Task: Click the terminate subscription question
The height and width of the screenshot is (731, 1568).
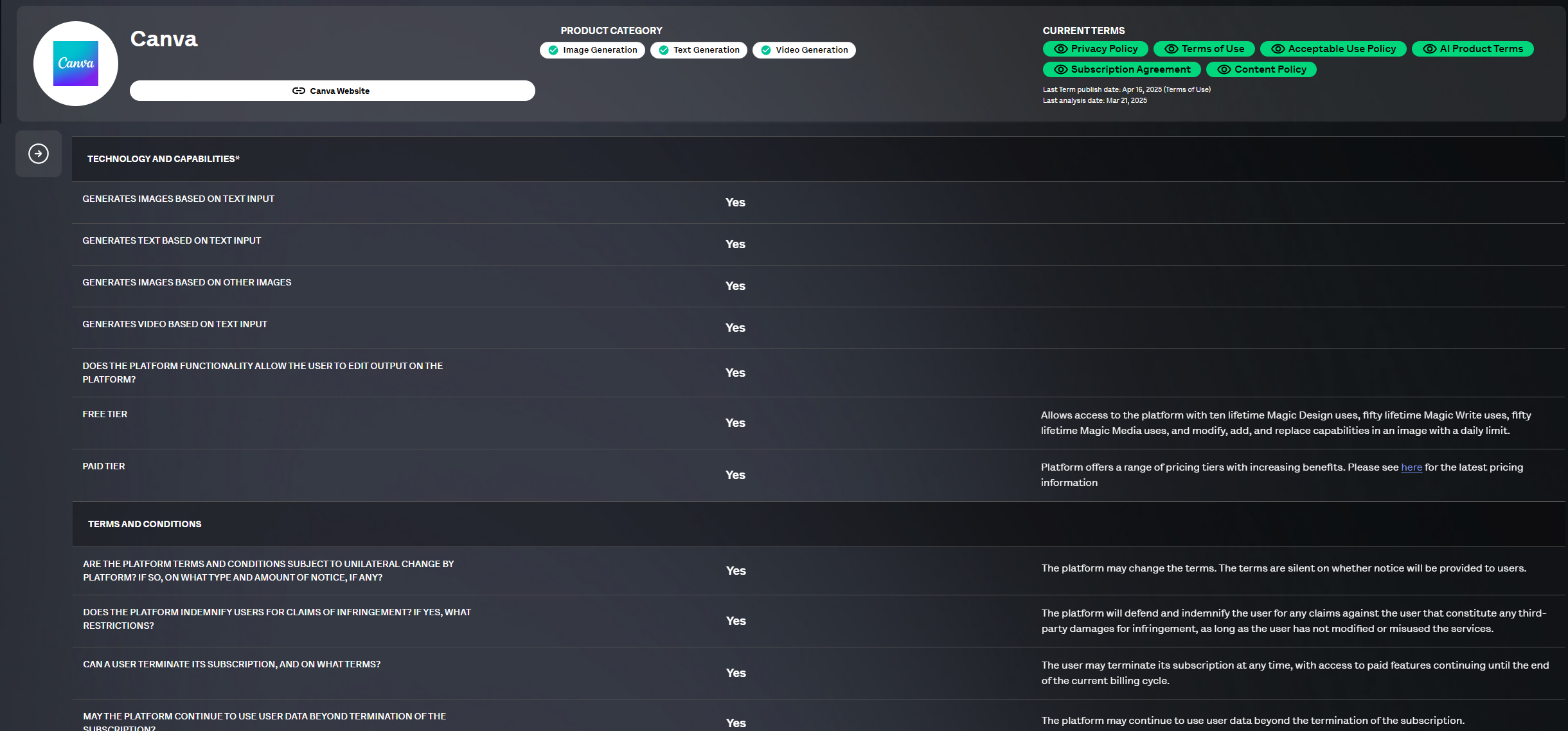Action: [x=231, y=664]
